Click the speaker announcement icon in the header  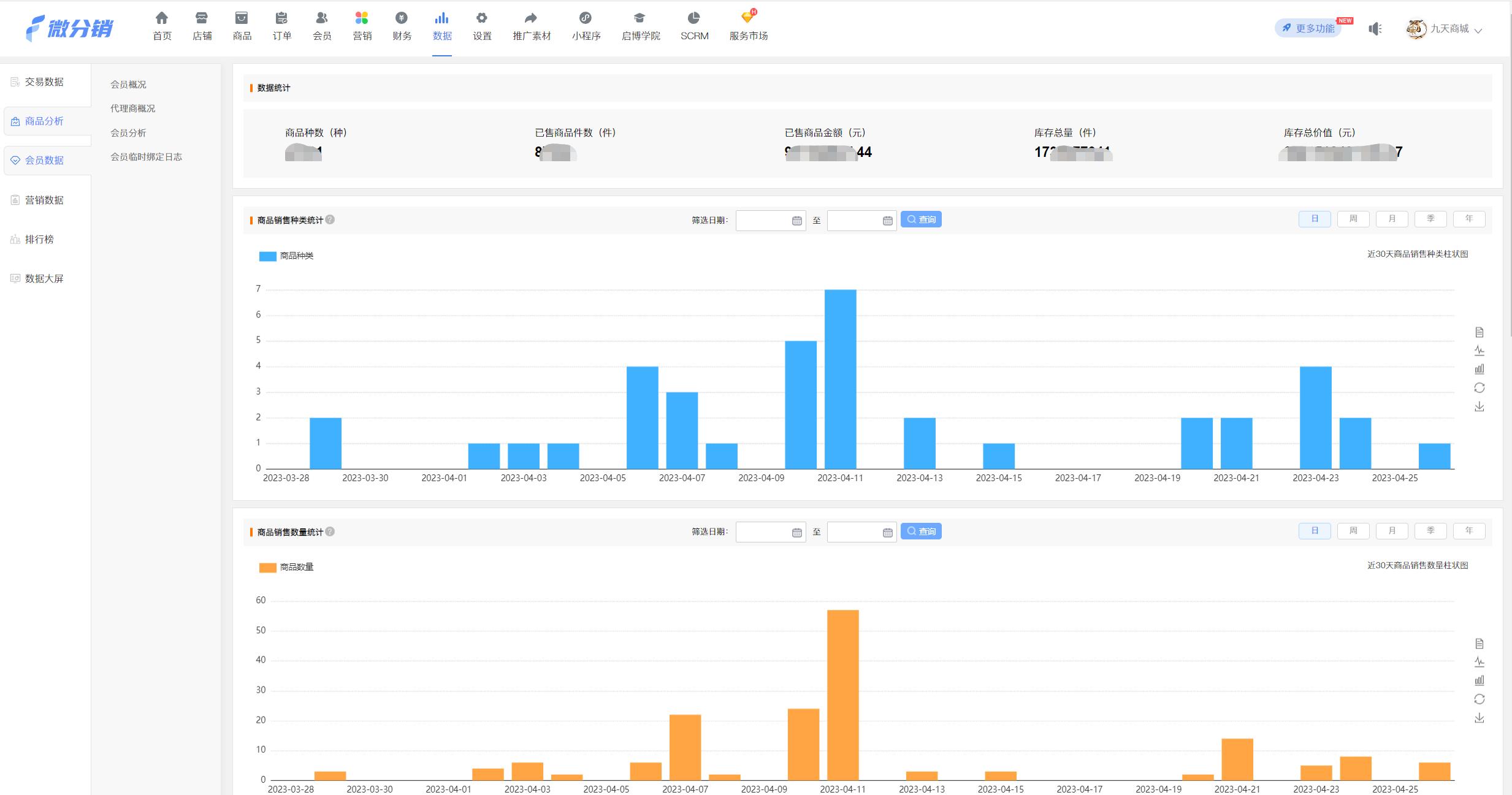[1375, 29]
